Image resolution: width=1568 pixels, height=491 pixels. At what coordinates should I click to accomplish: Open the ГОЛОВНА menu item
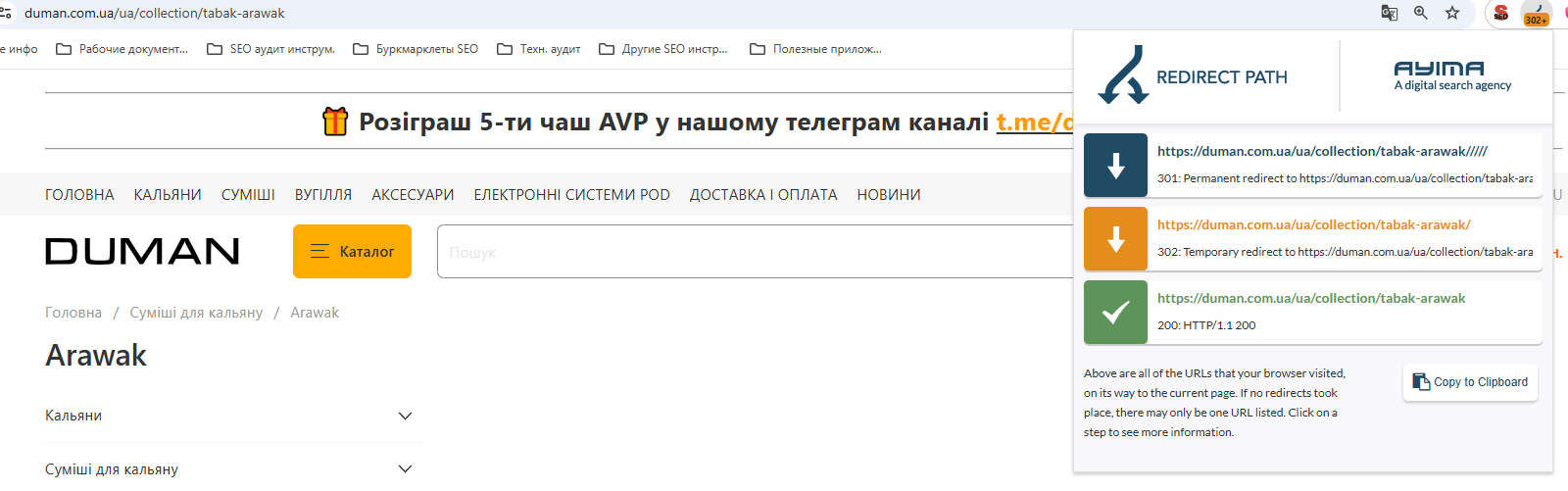pyautogui.click(x=79, y=195)
